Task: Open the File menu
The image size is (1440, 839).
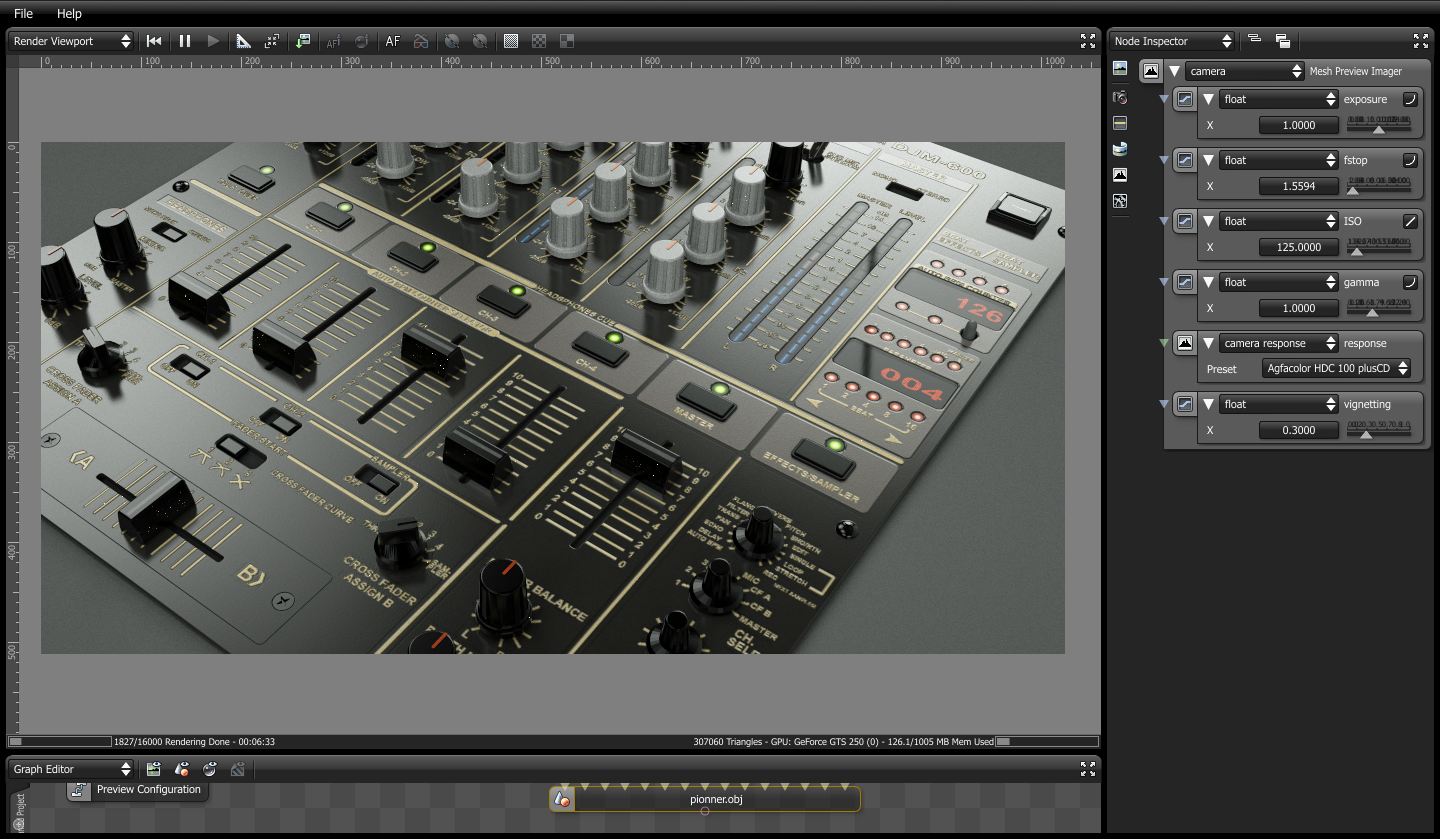Action: click(x=23, y=13)
